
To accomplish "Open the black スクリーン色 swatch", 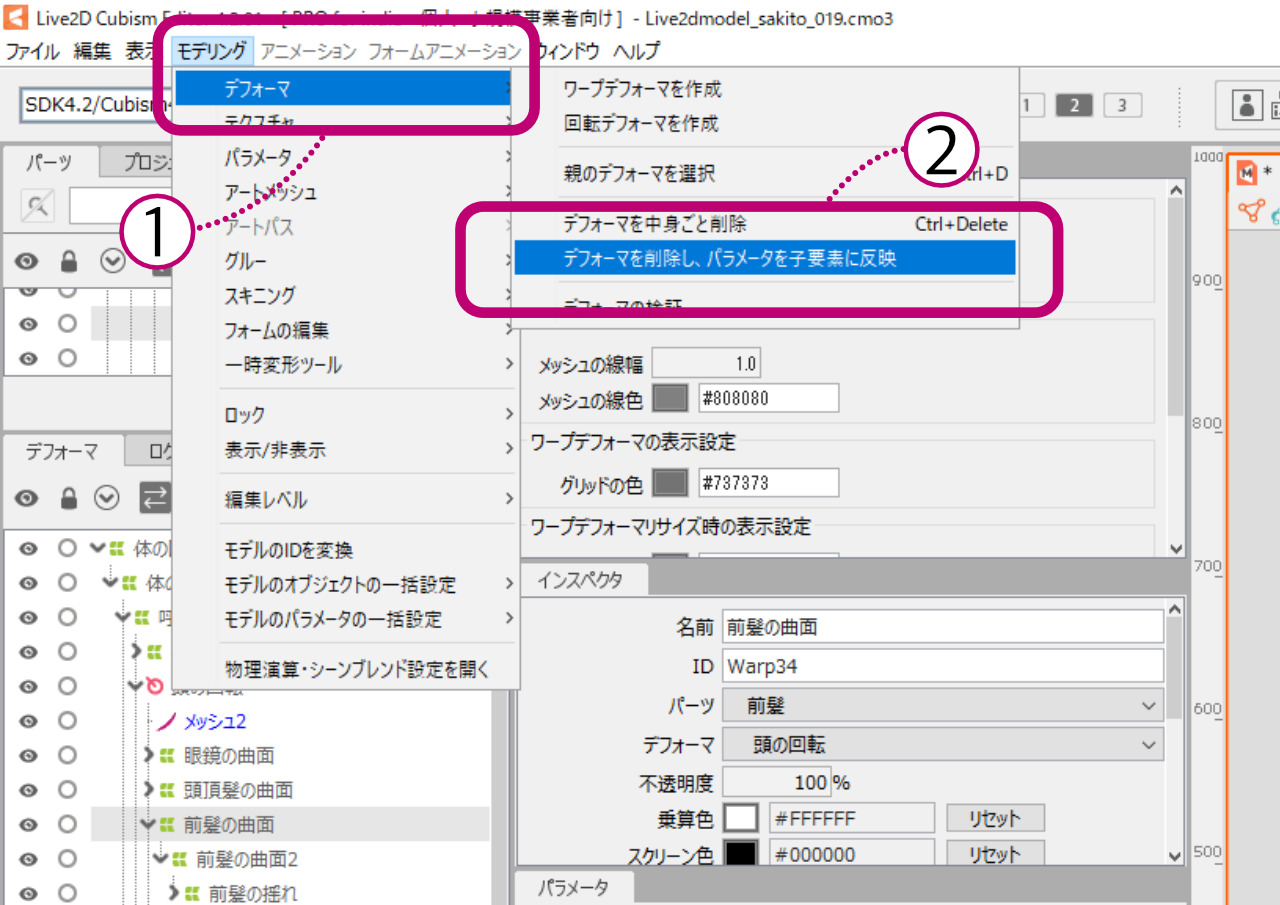I will coord(741,854).
